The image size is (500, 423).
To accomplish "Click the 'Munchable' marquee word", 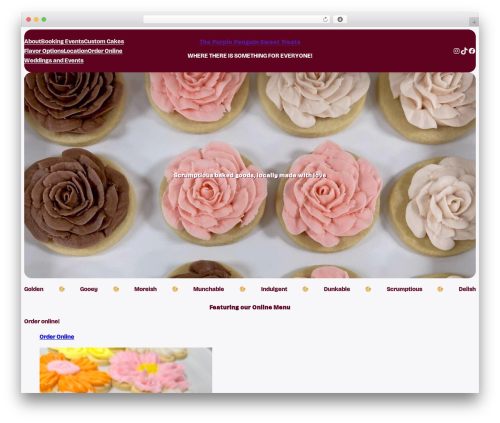I will pos(208,289).
